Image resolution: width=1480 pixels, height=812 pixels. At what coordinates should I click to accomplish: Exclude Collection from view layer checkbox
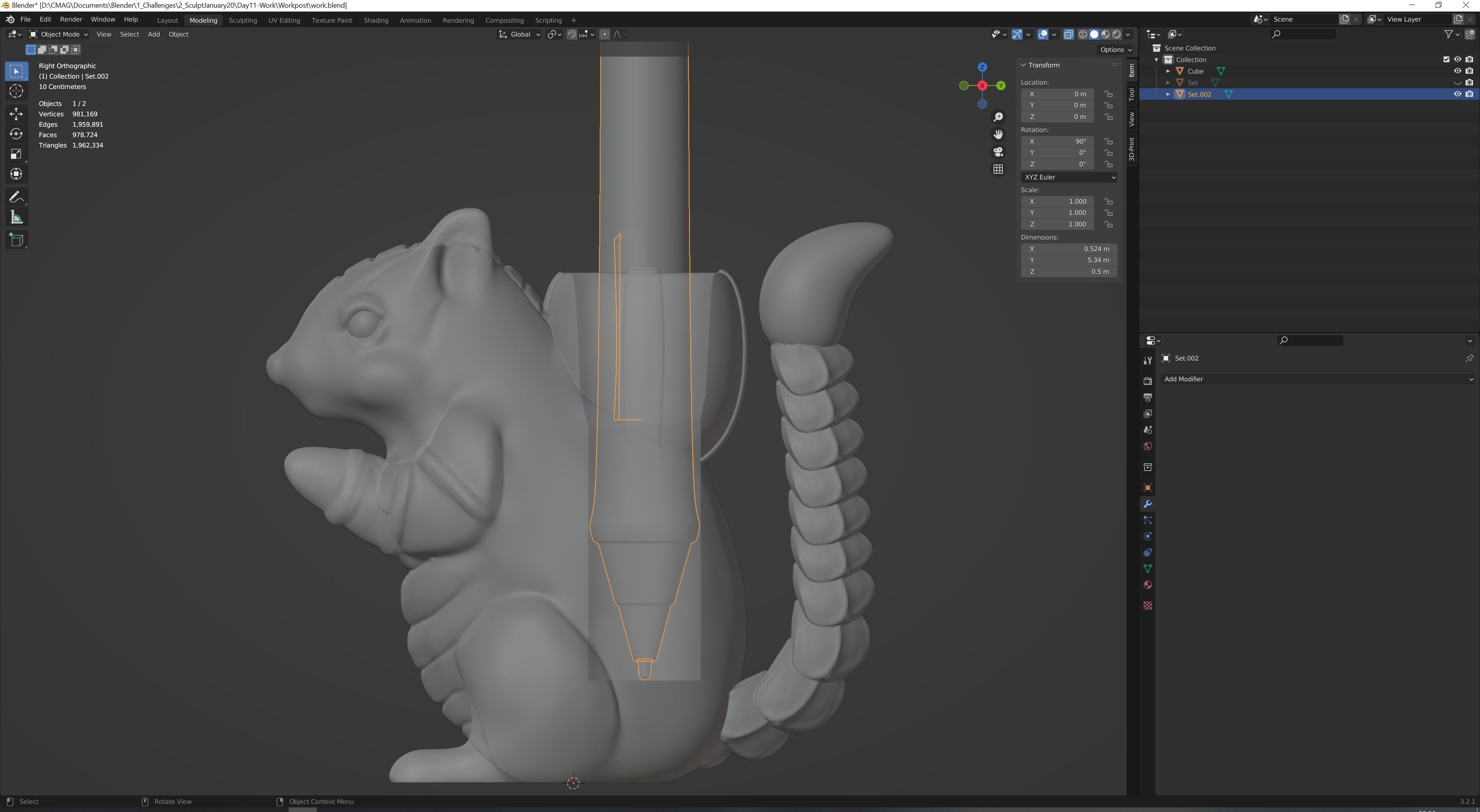(x=1446, y=59)
